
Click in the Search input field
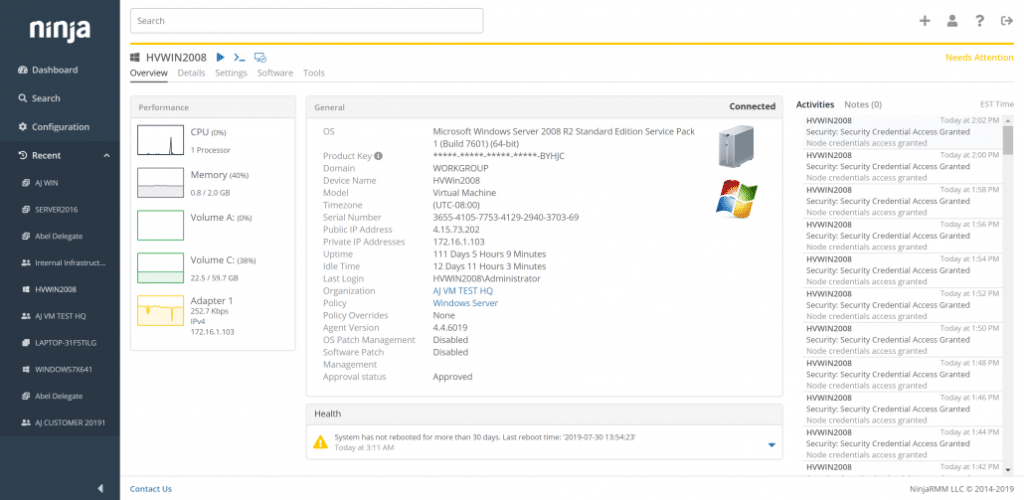pos(306,21)
